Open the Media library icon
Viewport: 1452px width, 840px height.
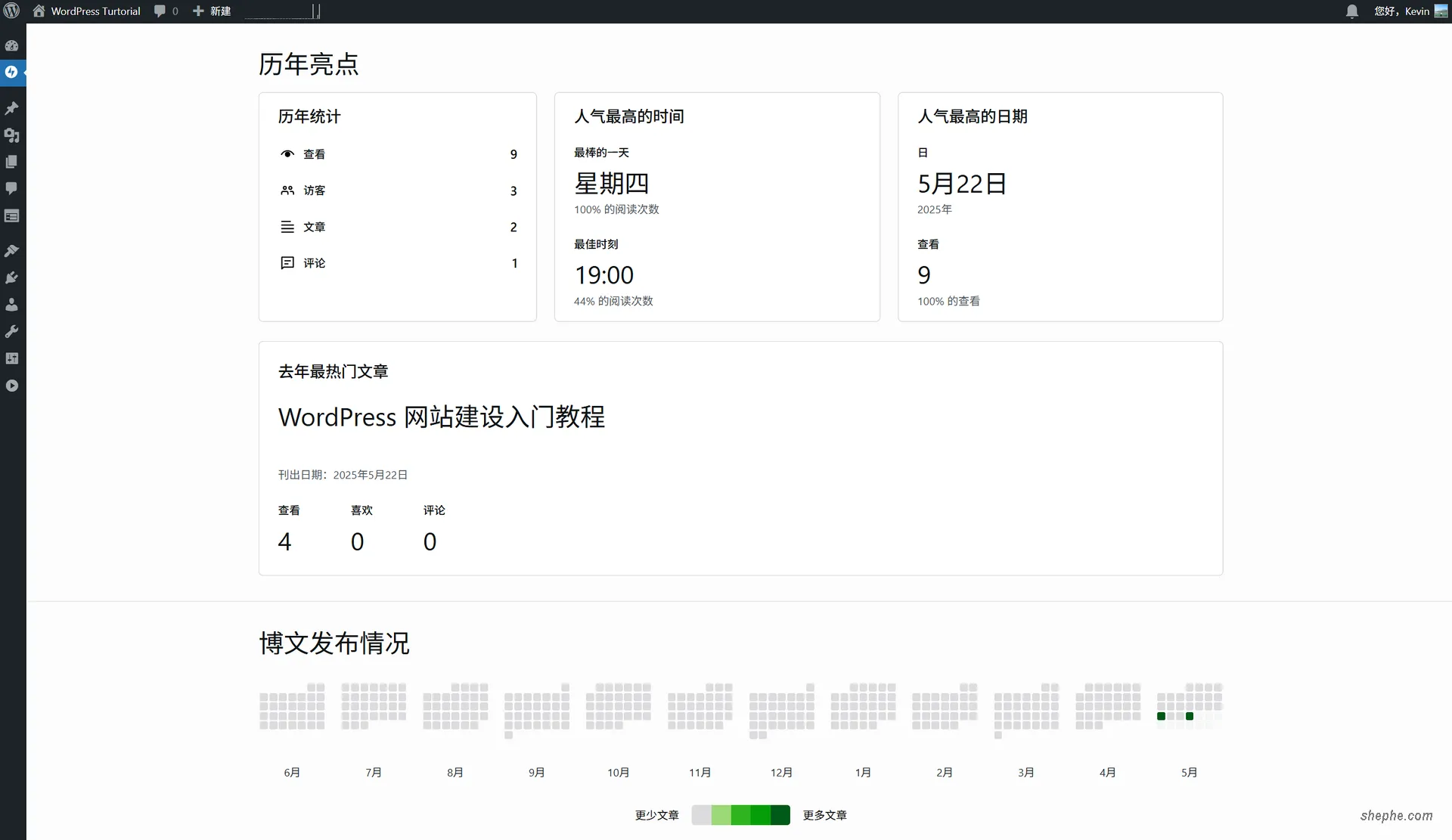coord(12,135)
